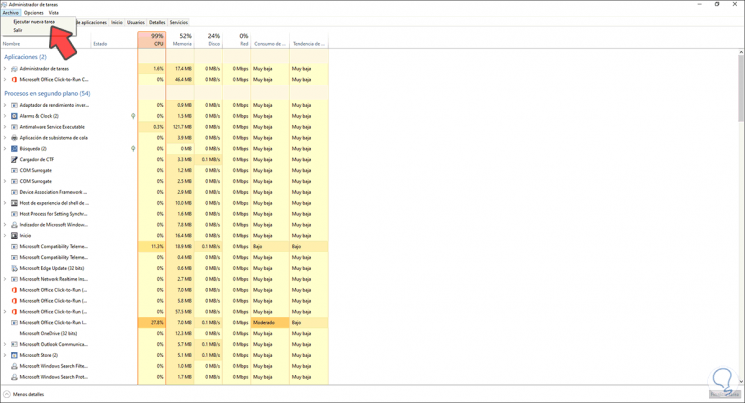Click the Antimalware Service Executable icon
This screenshot has width=745, height=403.
pos(14,127)
